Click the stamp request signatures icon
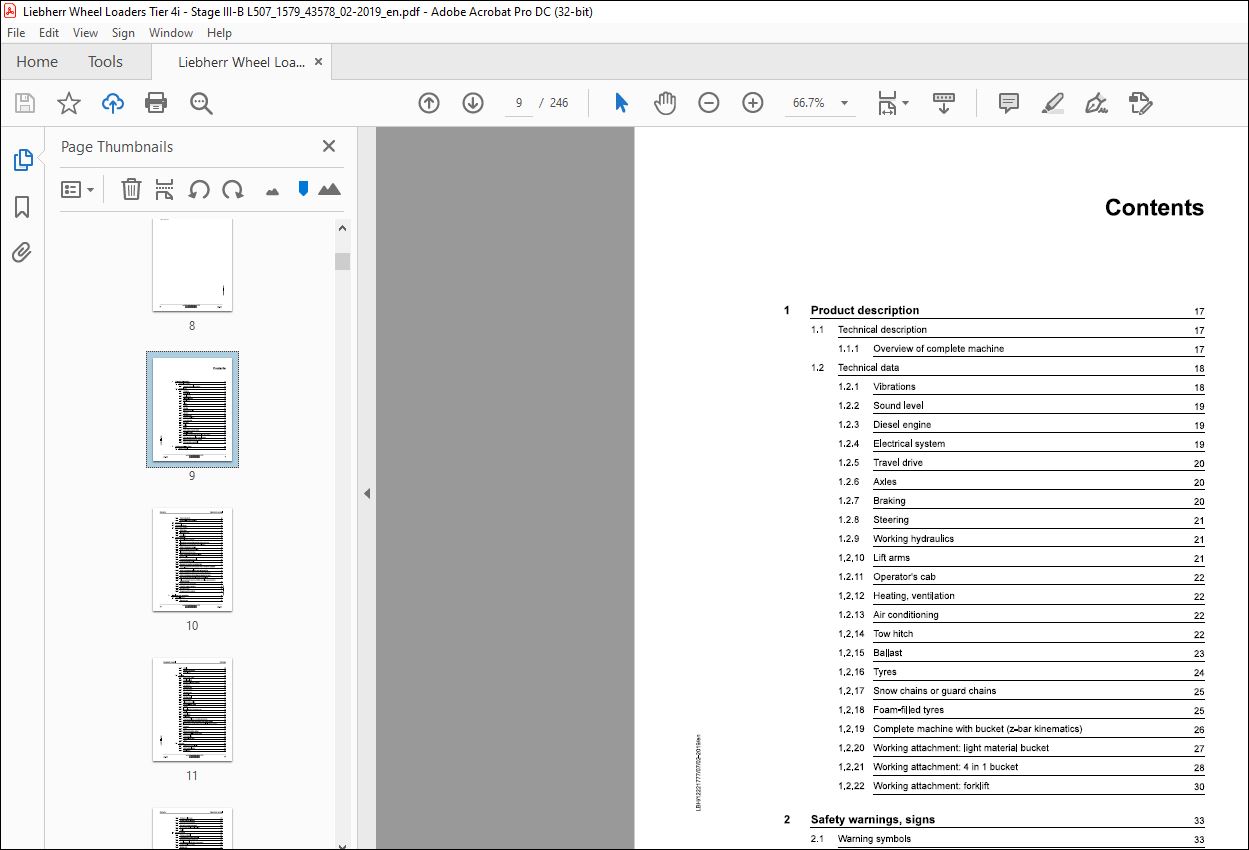1249x850 pixels. coord(1140,103)
